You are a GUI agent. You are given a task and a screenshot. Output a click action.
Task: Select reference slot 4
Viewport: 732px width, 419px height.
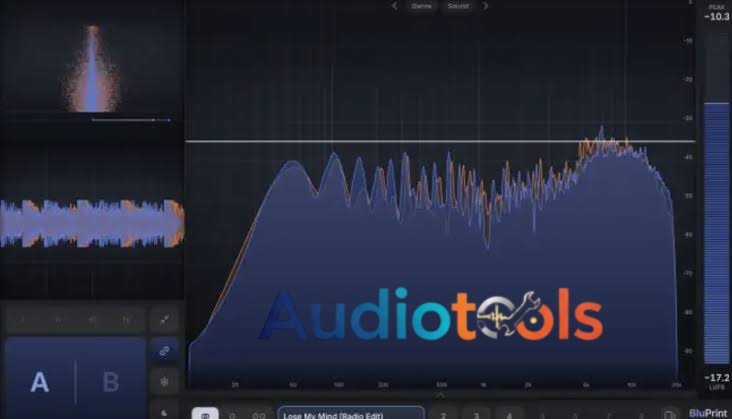coord(509,414)
